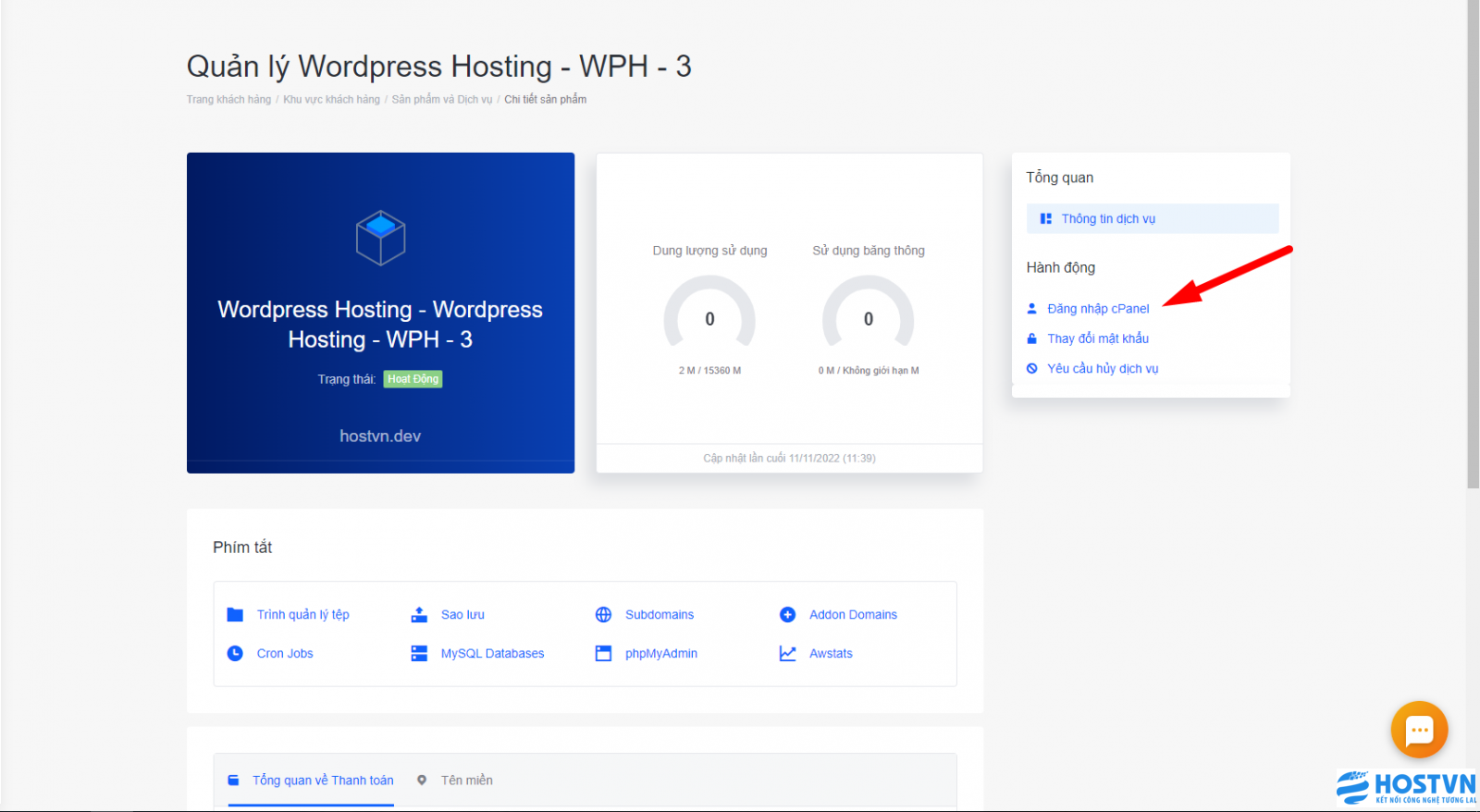Screen dimensions: 1480x812
Task: Go to the Sản phẩm và Dịch vụ breadcrumb
Action: [x=442, y=99]
